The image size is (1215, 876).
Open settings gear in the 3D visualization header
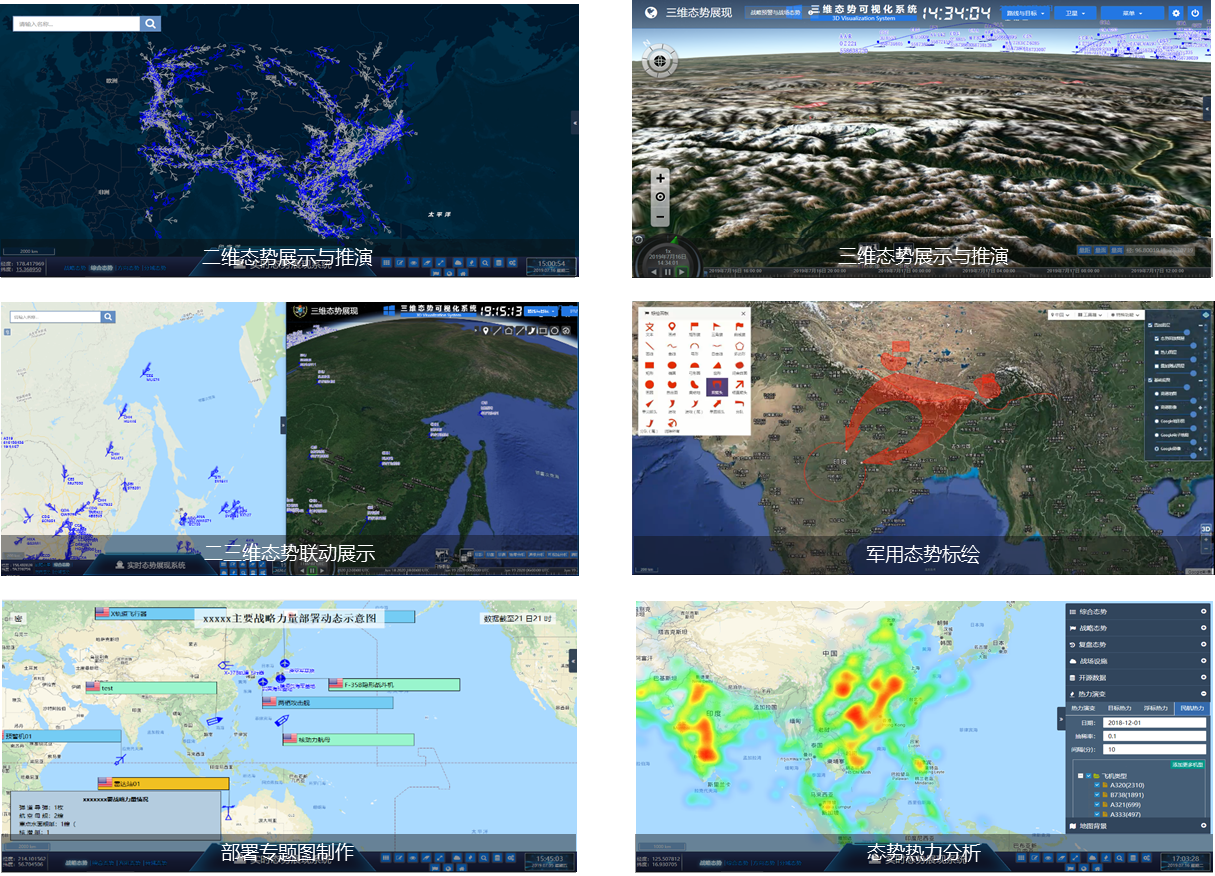(1176, 13)
